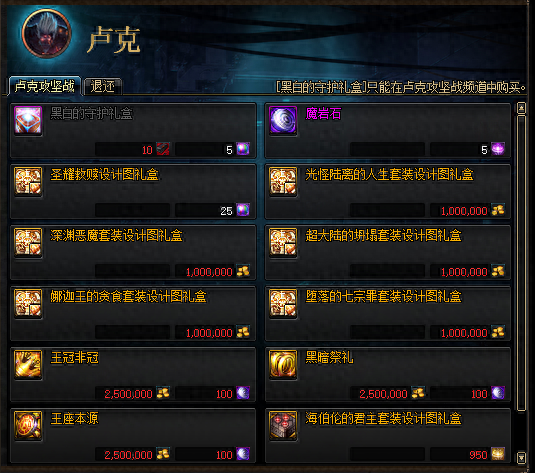
Task: Click the 海伯伦的君主套装设计图礼盒 box icon
Action: click(x=283, y=425)
